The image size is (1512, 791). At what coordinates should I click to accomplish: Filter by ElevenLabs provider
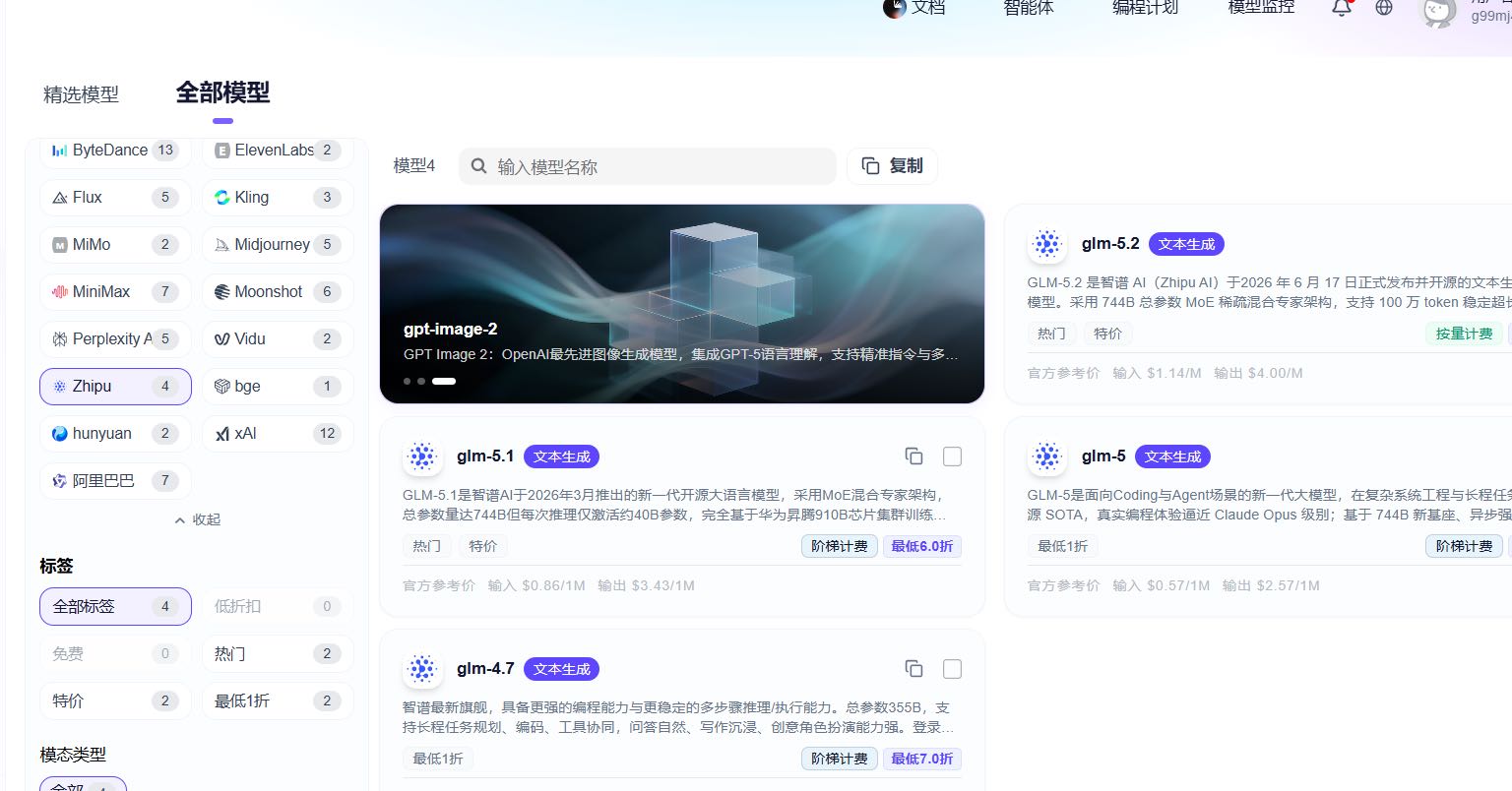click(278, 151)
